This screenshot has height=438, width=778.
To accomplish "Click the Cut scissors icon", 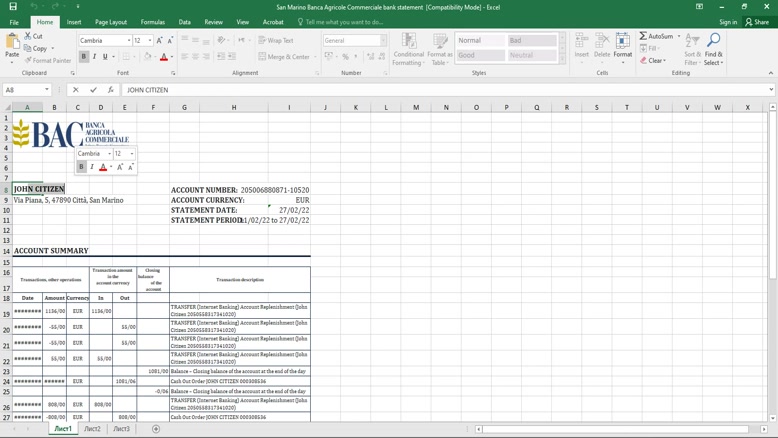I will tap(27, 36).
